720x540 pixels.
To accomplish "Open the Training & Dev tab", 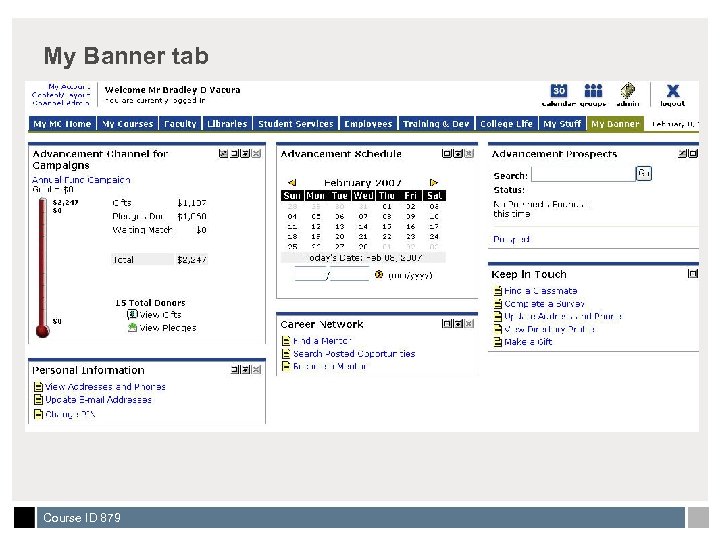I will pyautogui.click(x=436, y=124).
